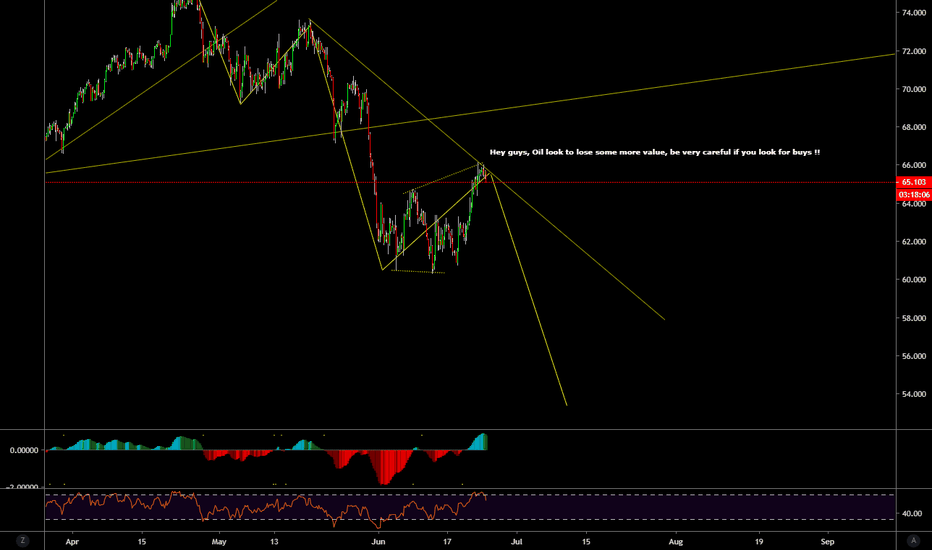Click the 58.000 price axis label

914,318
